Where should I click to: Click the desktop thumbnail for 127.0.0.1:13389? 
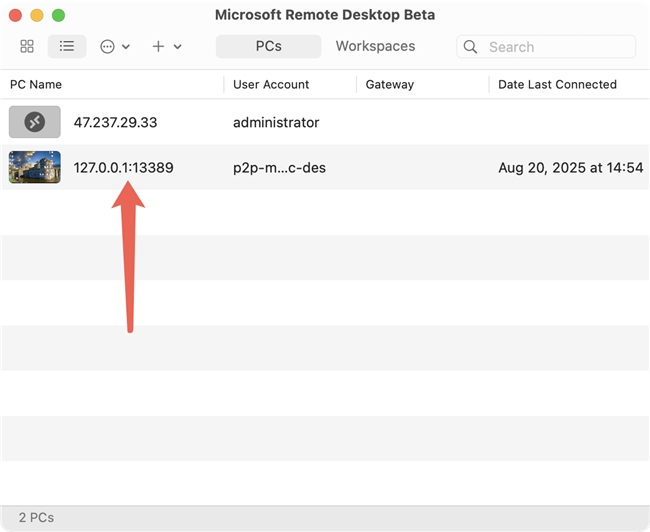[x=35, y=168]
